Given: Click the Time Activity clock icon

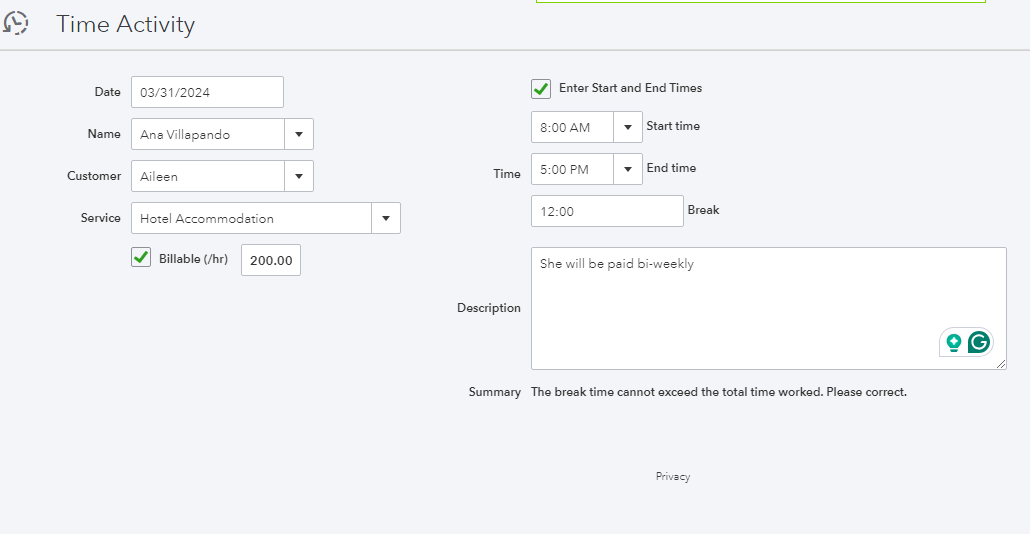Looking at the screenshot, I should [x=16, y=24].
